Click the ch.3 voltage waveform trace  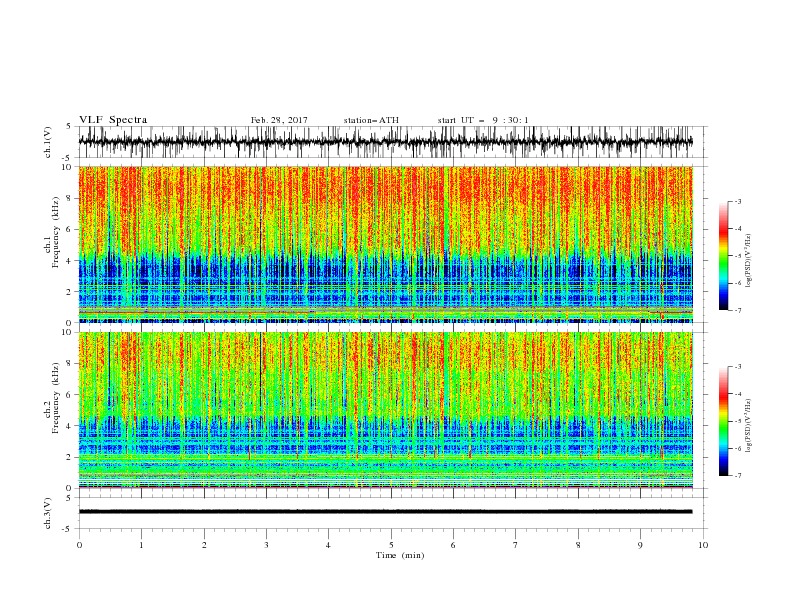click(x=386, y=512)
